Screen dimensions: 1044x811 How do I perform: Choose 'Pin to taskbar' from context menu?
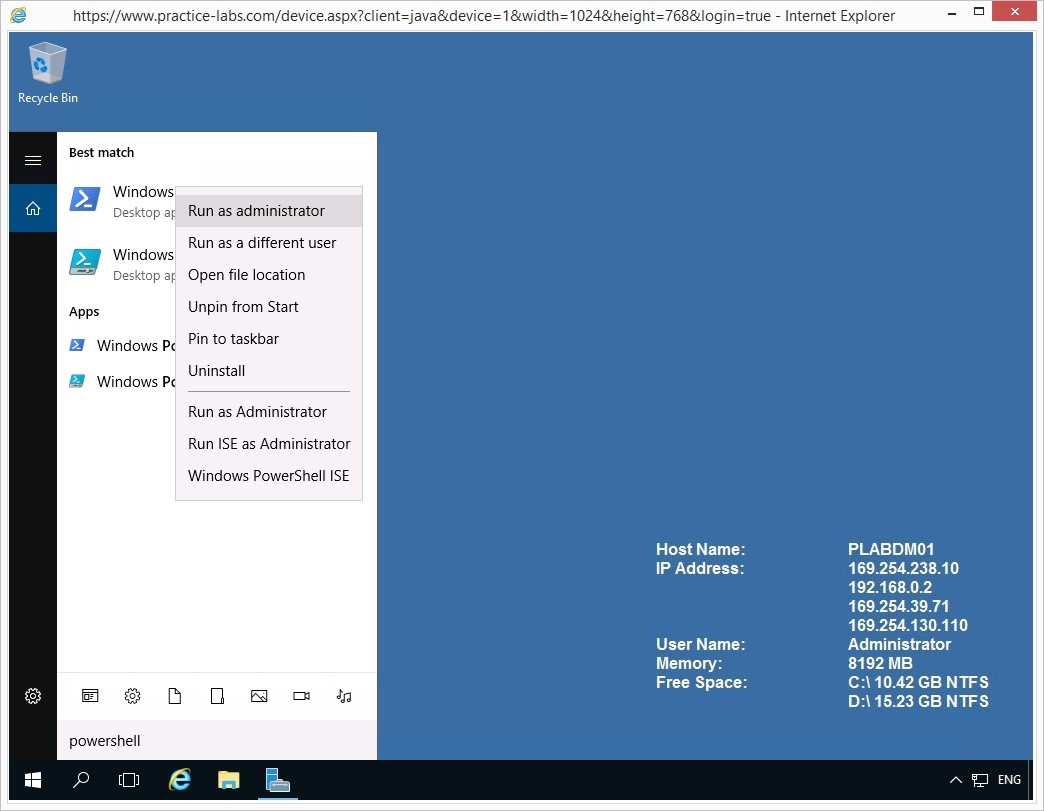[233, 339]
